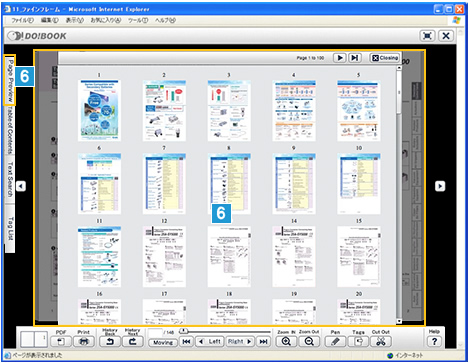This screenshot has width=470, height=363.
Task: Expand the Tag List side tab
Action: 10,228
